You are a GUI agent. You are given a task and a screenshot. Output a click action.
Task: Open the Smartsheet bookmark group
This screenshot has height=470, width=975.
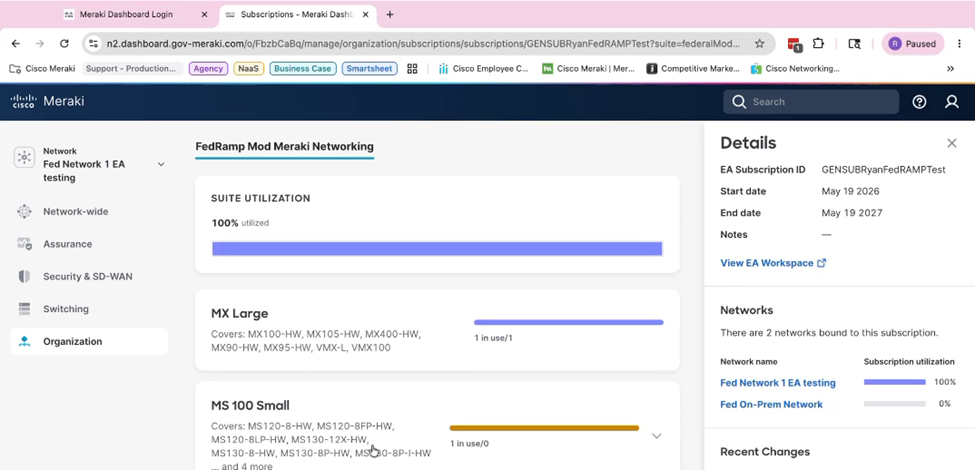click(369, 68)
